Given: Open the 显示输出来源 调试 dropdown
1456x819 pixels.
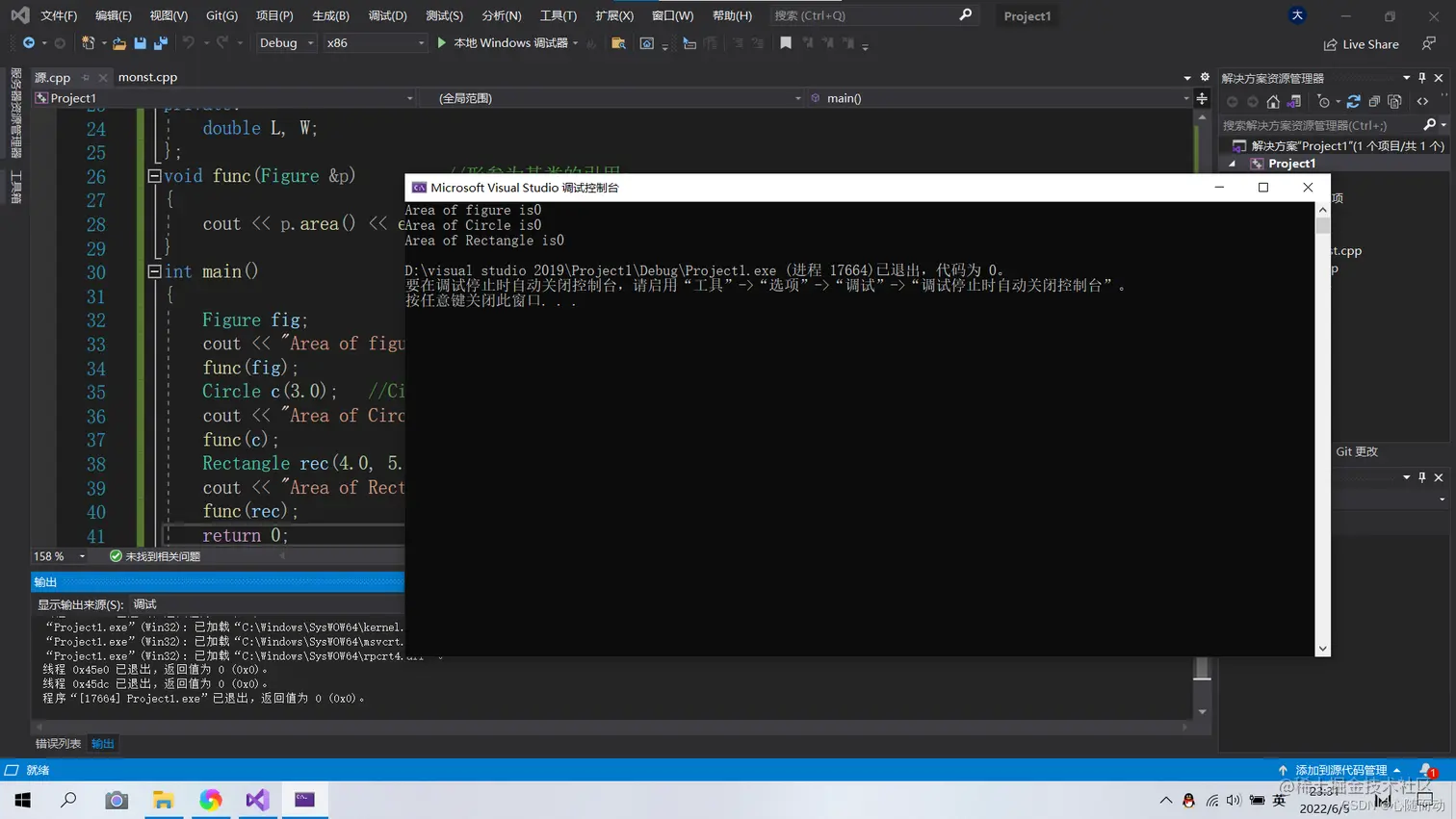Looking at the screenshot, I should coord(266,604).
